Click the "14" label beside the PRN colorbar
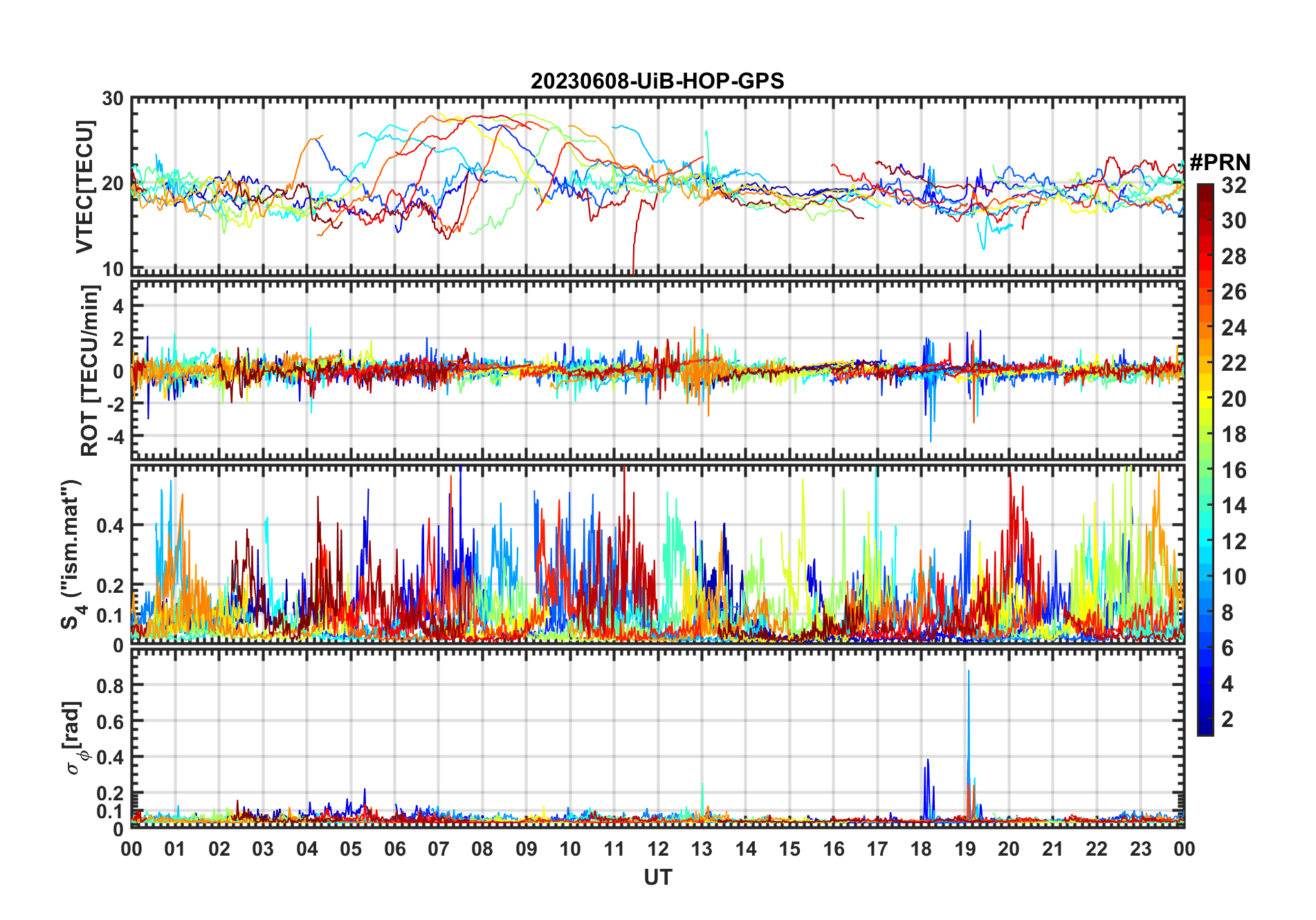The width and height of the screenshot is (1316, 920). 1234,506
